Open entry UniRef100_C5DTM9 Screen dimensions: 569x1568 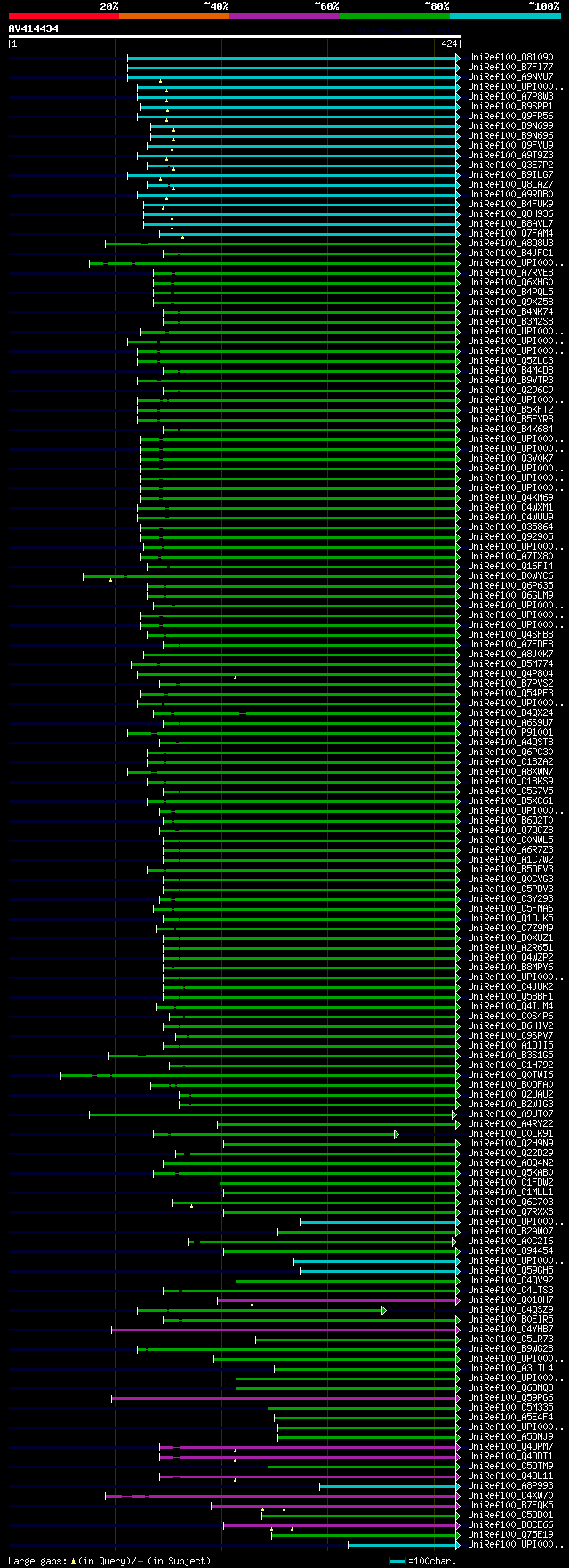(510, 1467)
